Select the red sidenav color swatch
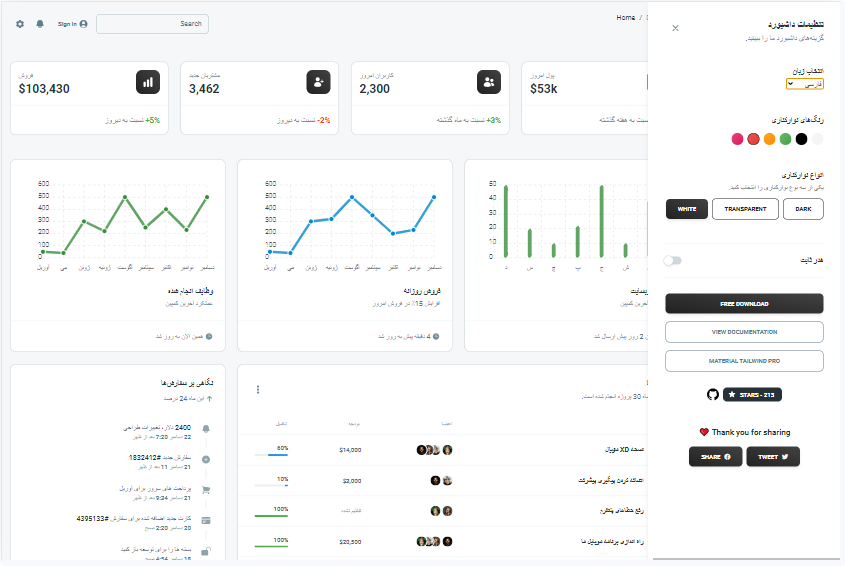This screenshot has width=845, height=566. [753, 139]
